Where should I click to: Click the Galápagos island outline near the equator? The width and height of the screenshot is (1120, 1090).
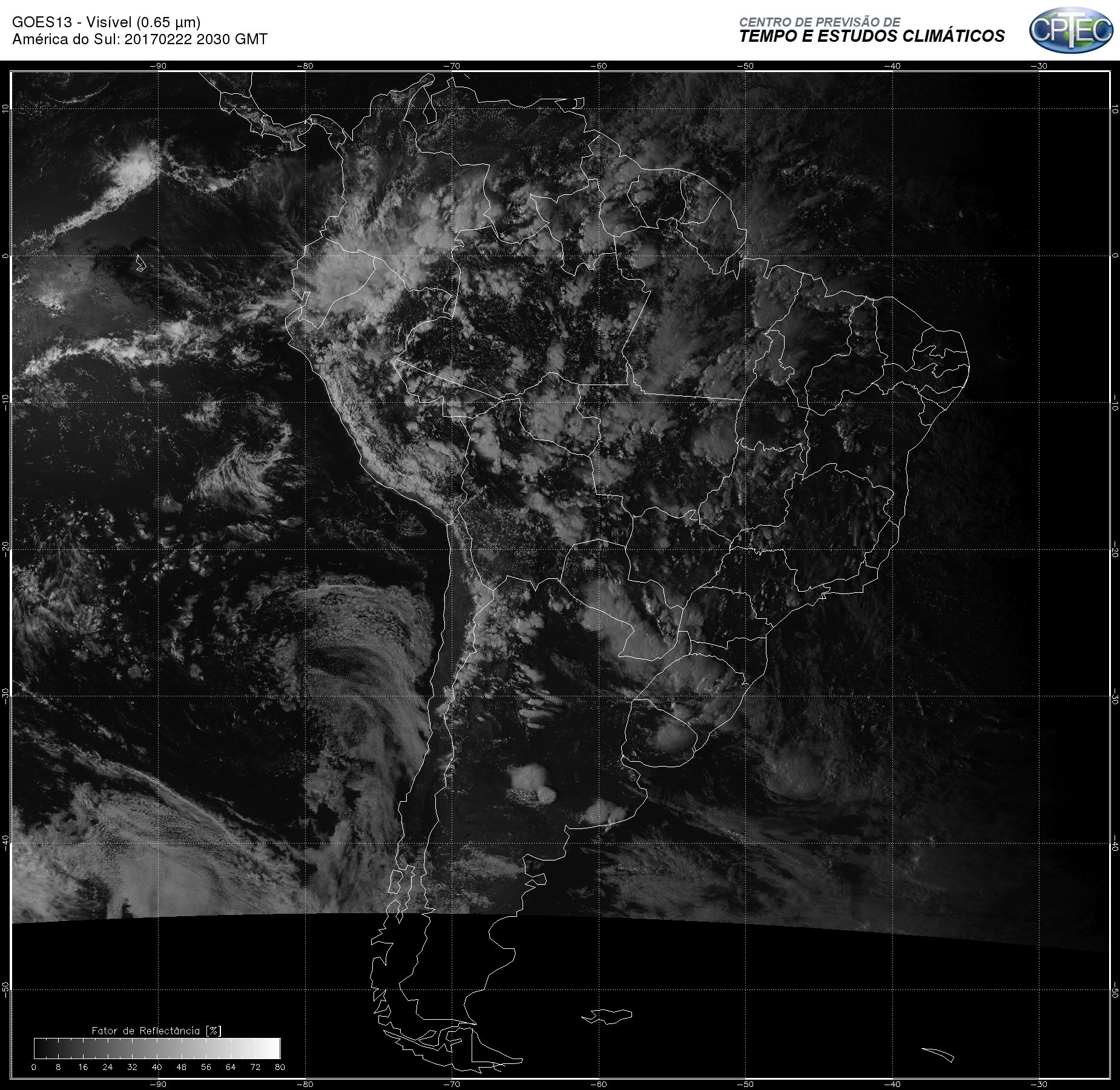click(140, 263)
